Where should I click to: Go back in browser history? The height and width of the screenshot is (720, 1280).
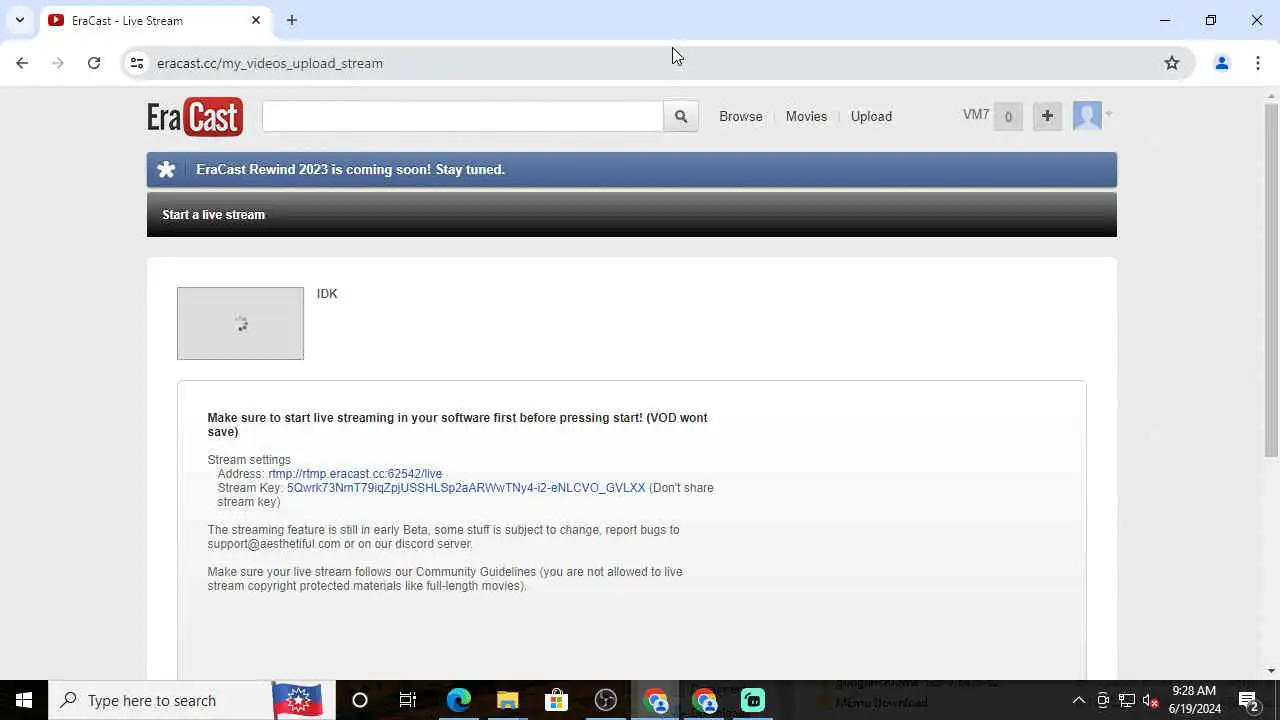point(22,63)
